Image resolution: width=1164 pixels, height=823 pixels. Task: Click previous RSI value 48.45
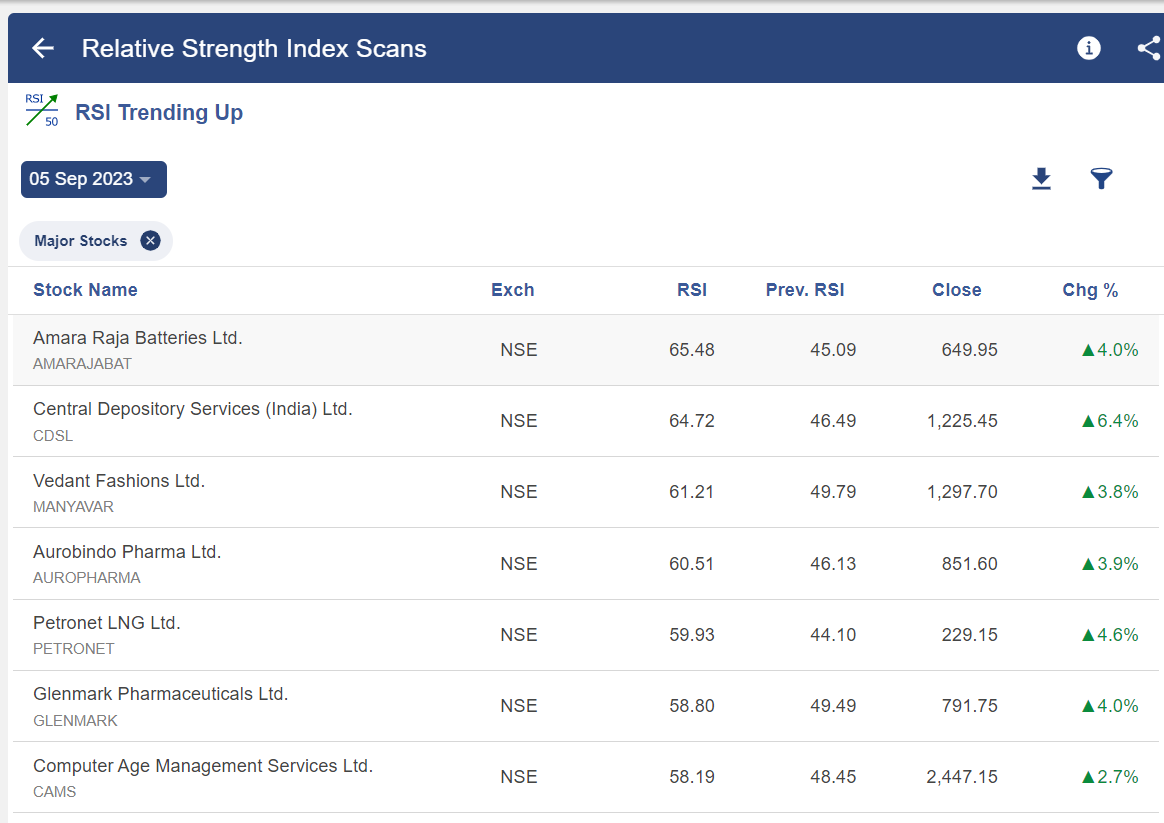coord(833,777)
